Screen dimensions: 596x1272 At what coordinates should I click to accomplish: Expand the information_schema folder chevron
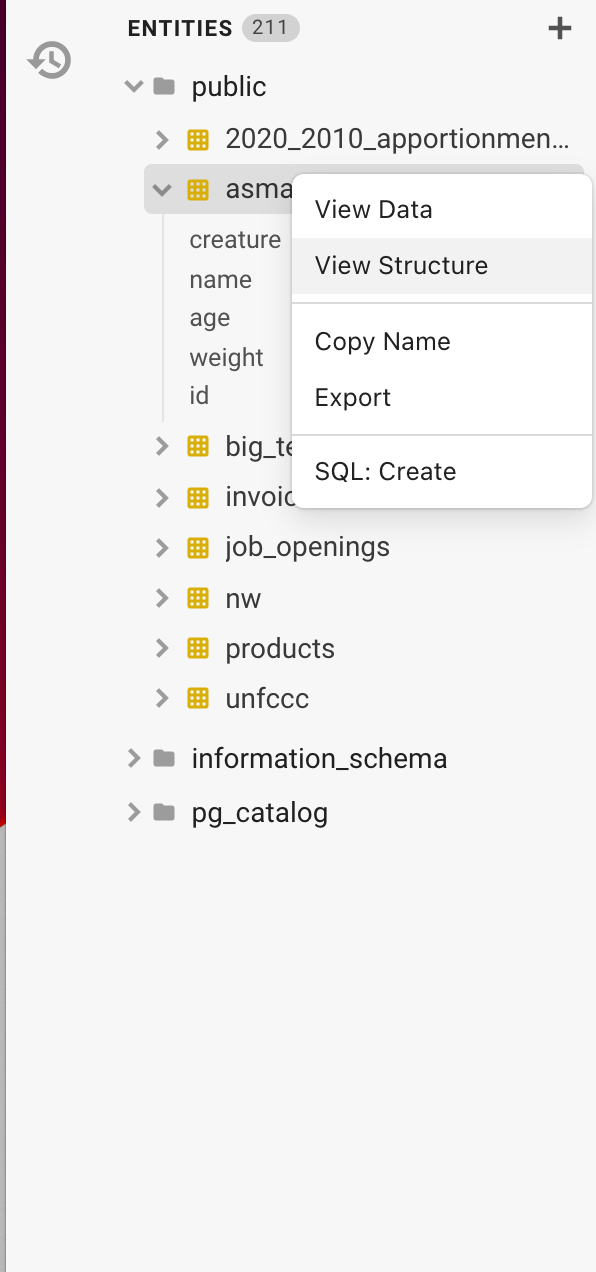(x=134, y=759)
